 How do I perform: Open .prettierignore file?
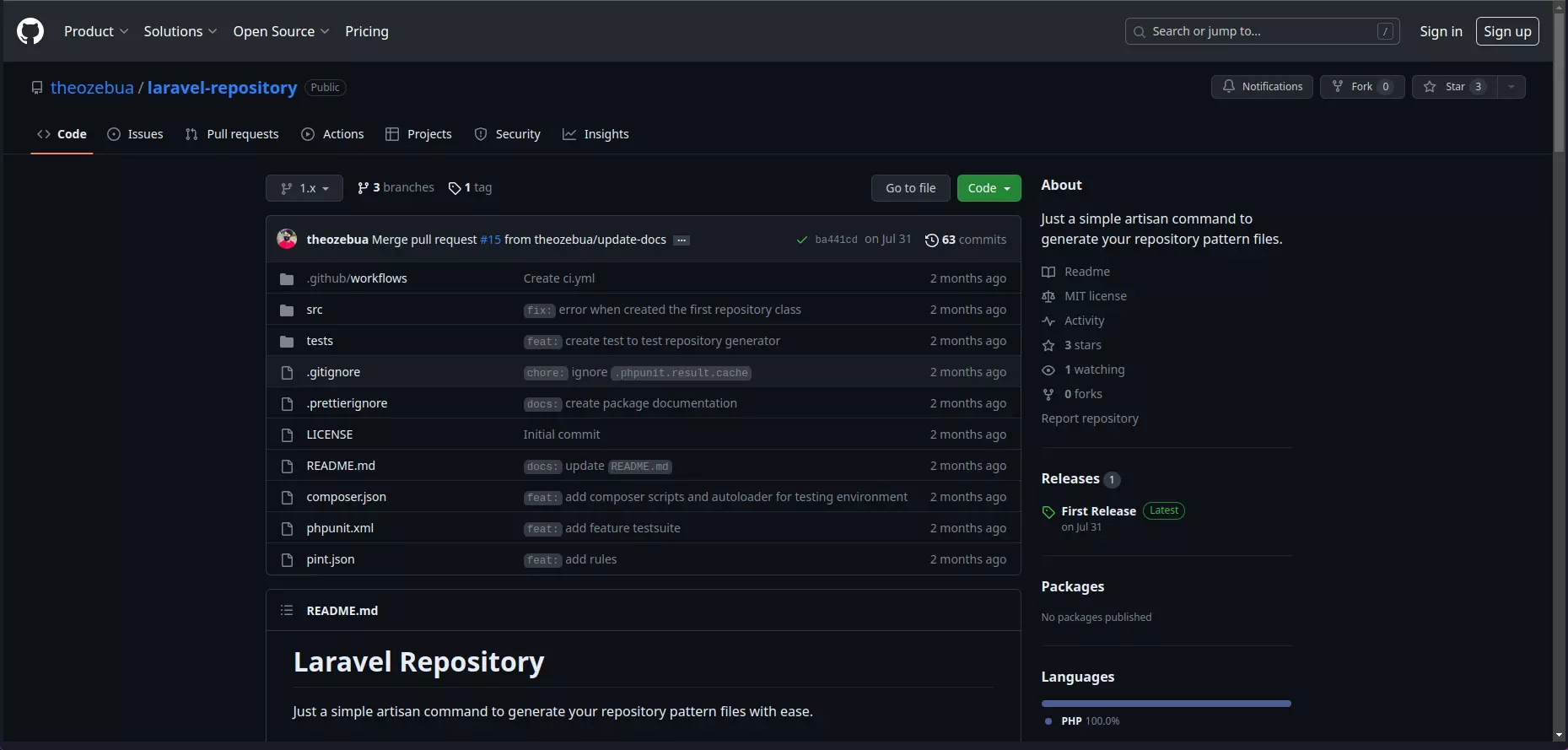coord(347,403)
